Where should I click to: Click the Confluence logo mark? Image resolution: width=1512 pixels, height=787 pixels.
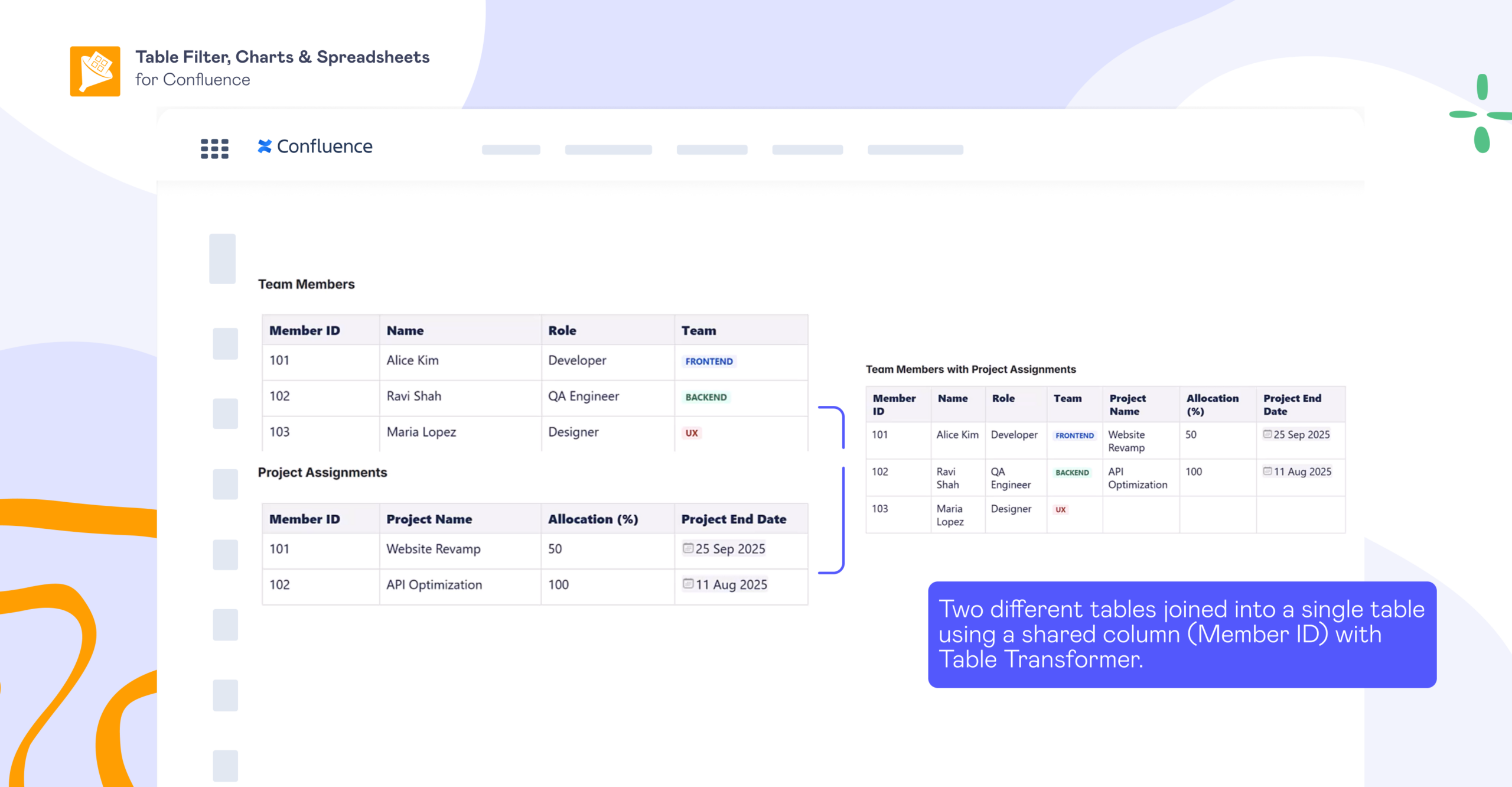click(x=265, y=146)
